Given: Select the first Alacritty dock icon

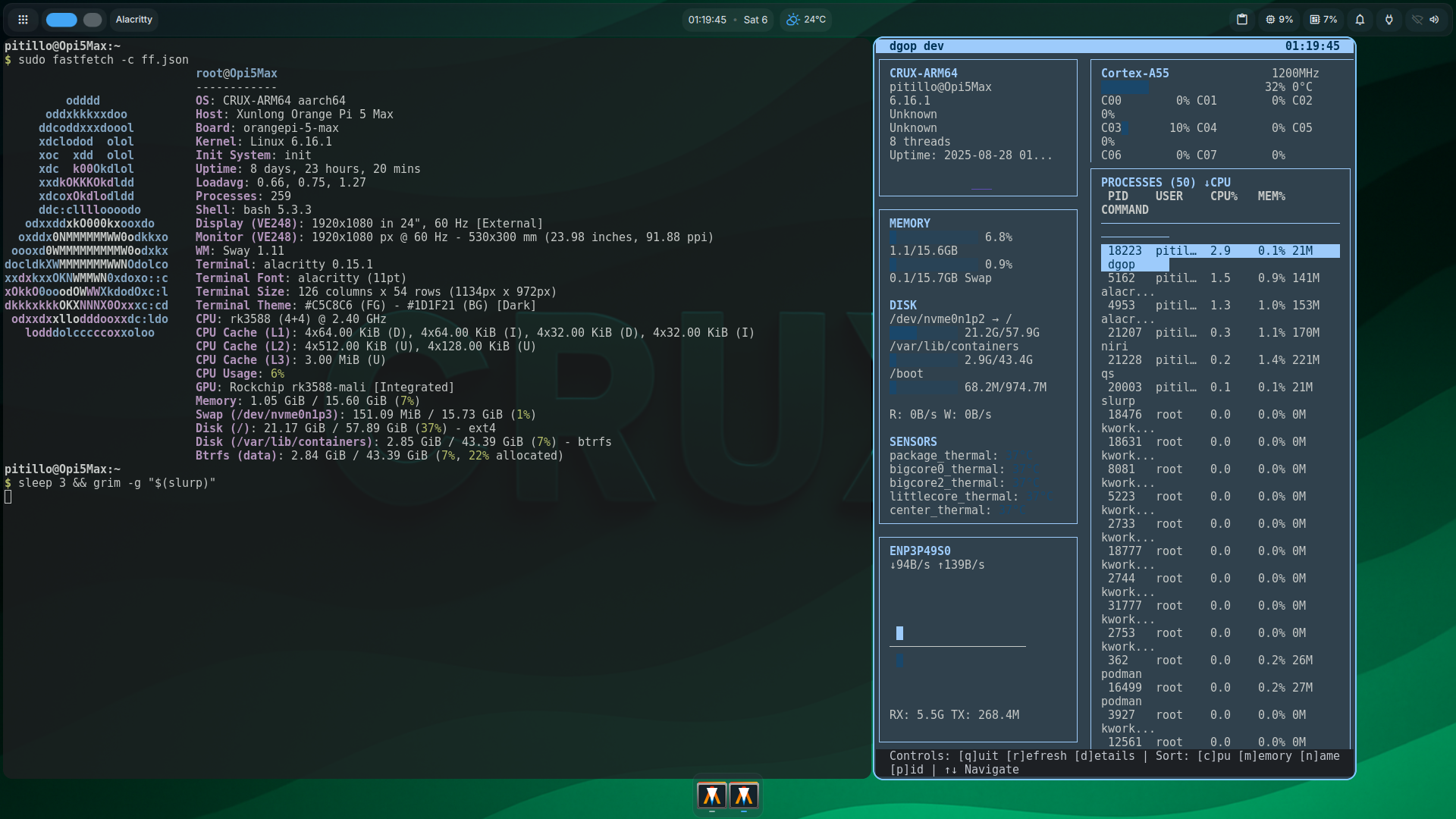Looking at the screenshot, I should (x=711, y=795).
